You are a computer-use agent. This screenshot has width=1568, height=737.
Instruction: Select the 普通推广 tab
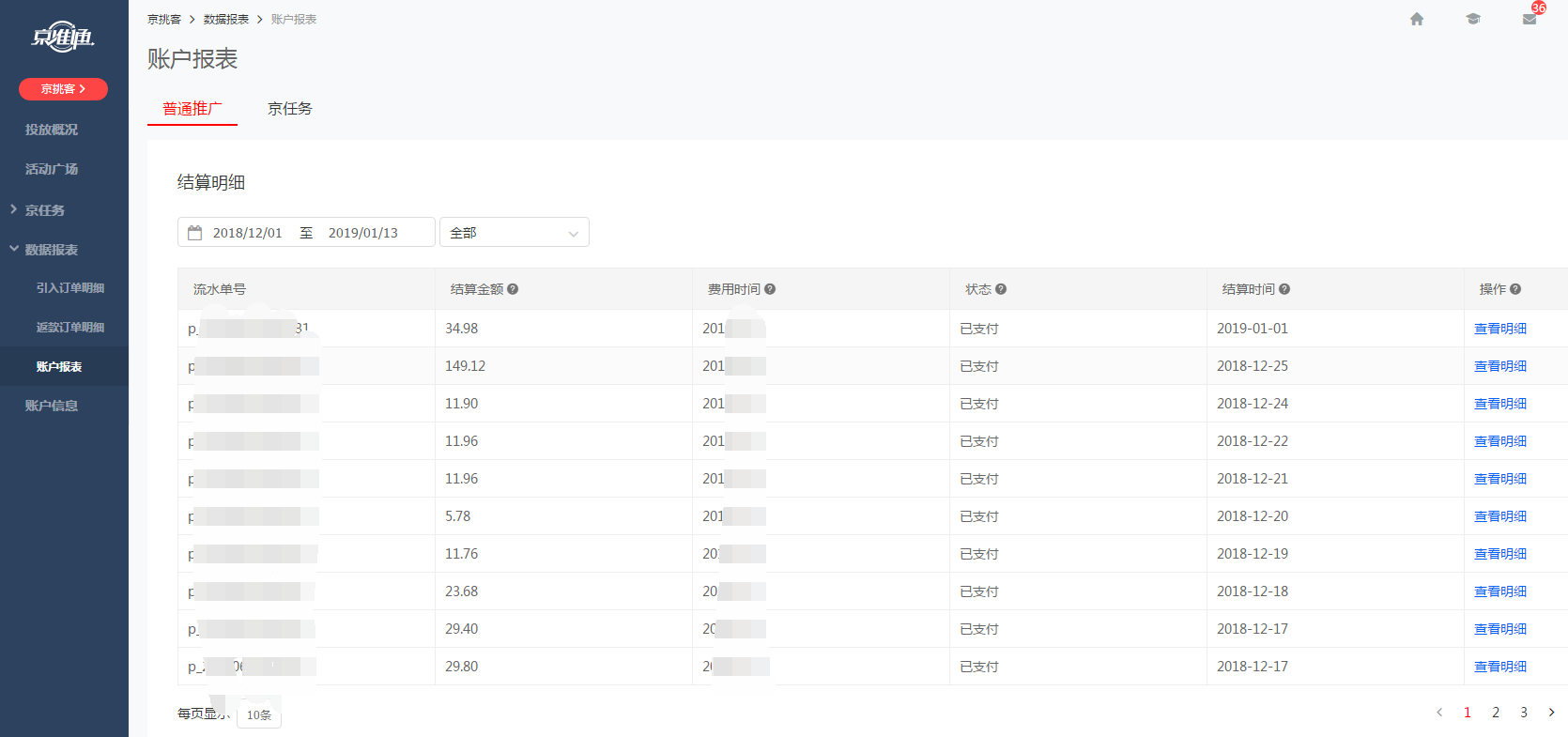click(192, 109)
